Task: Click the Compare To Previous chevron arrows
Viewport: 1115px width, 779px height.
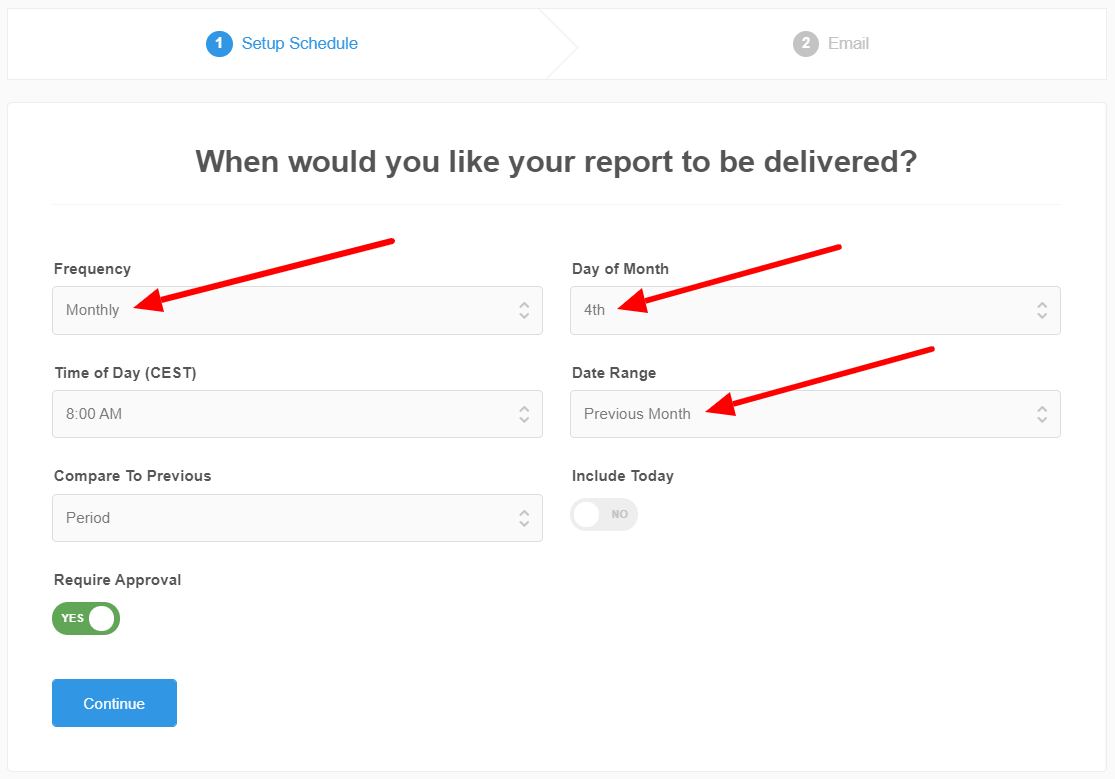Action: point(524,518)
